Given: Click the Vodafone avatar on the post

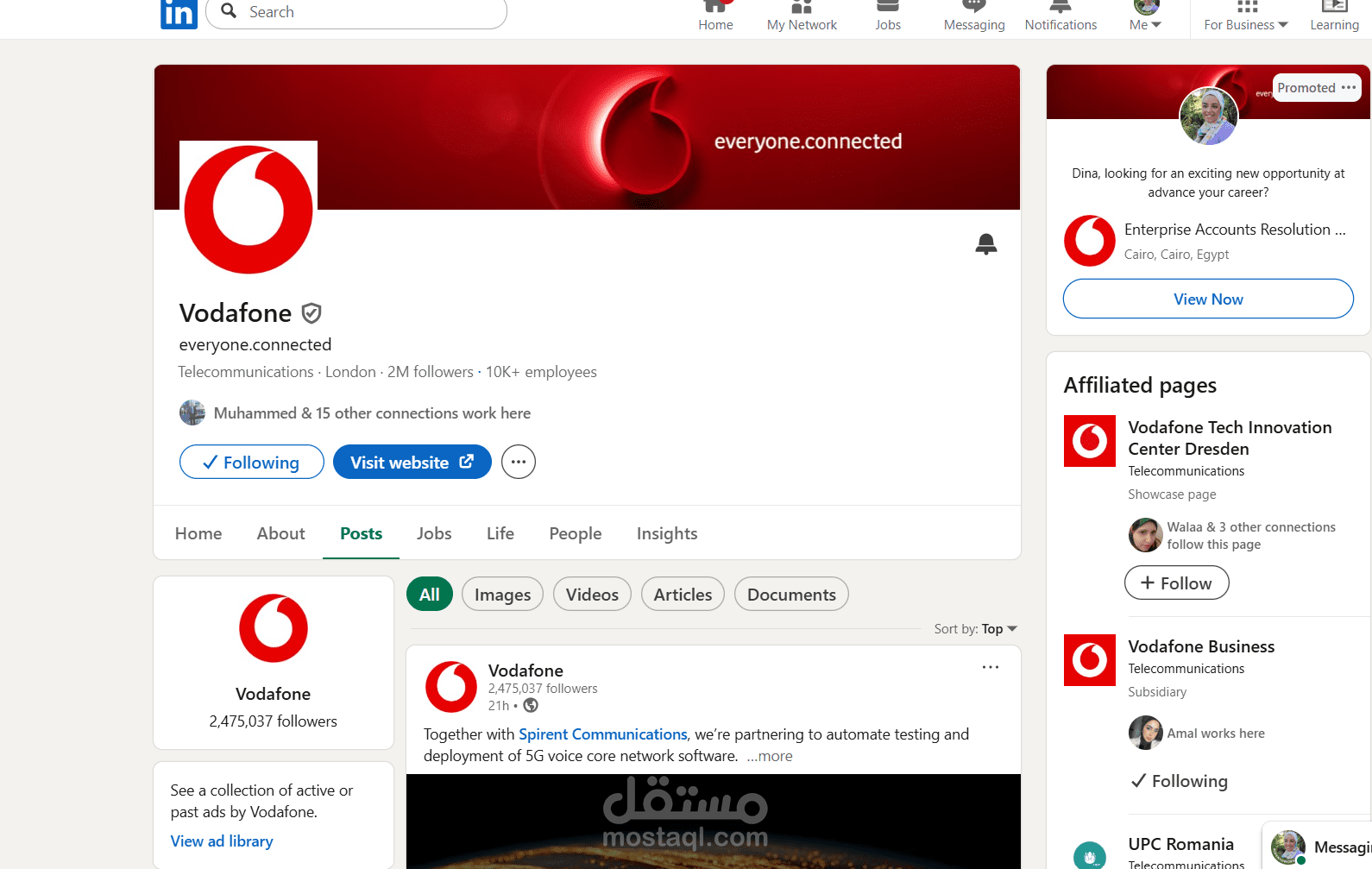Looking at the screenshot, I should [451, 687].
